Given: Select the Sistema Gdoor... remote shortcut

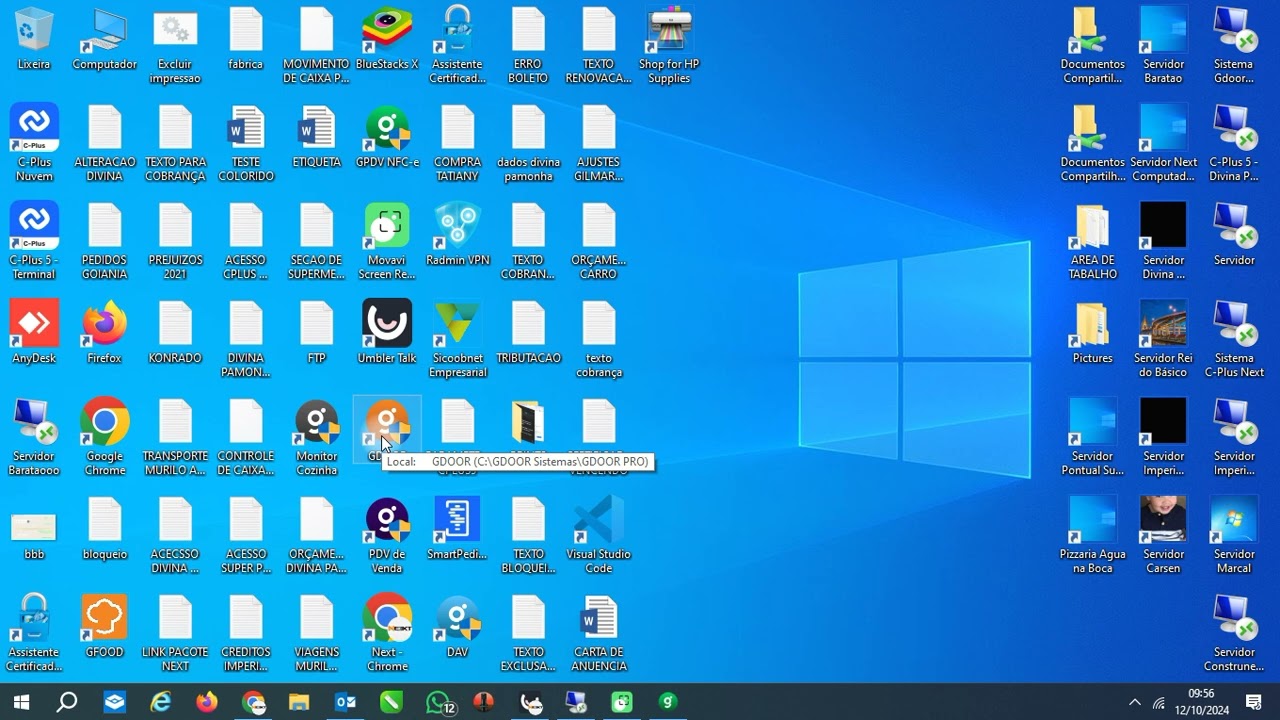Looking at the screenshot, I should click(1234, 46).
